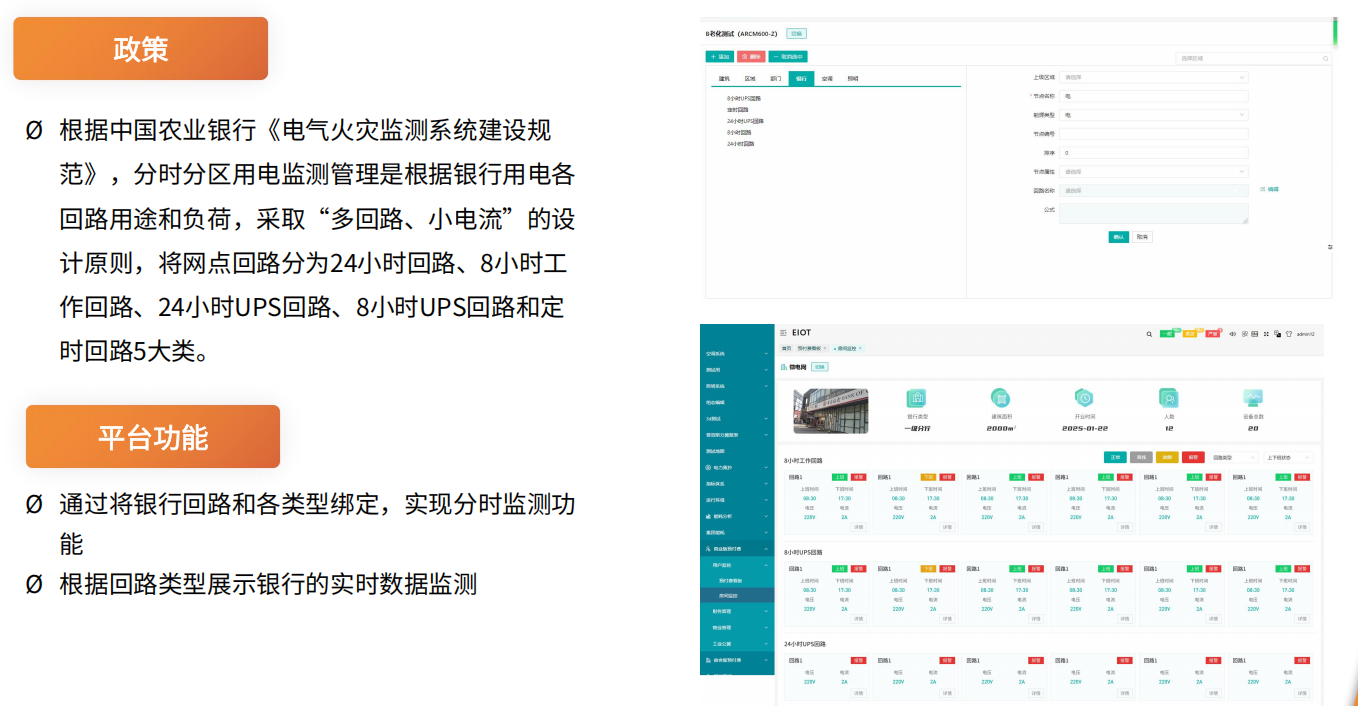
Task: Open the orange 紧急 alarm badge
Action: point(1190,334)
